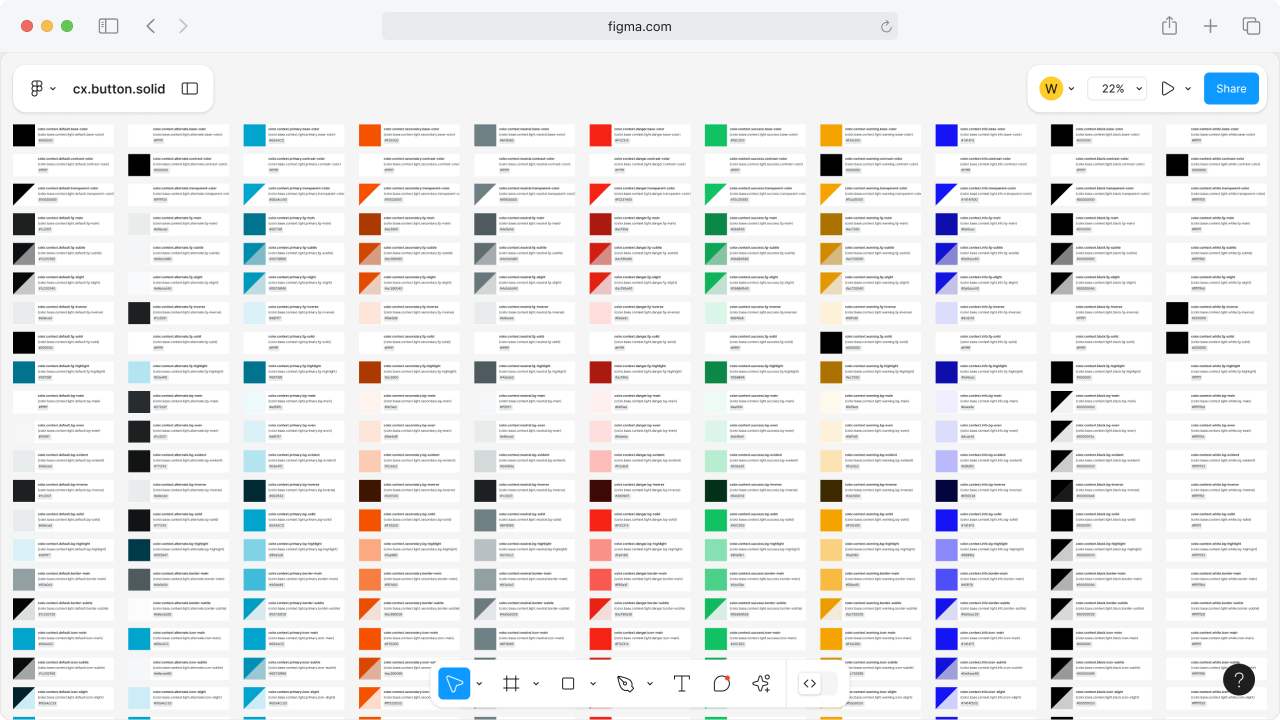The height and width of the screenshot is (720, 1280).
Task: Expand Pen tool options chevron
Action: [650, 684]
